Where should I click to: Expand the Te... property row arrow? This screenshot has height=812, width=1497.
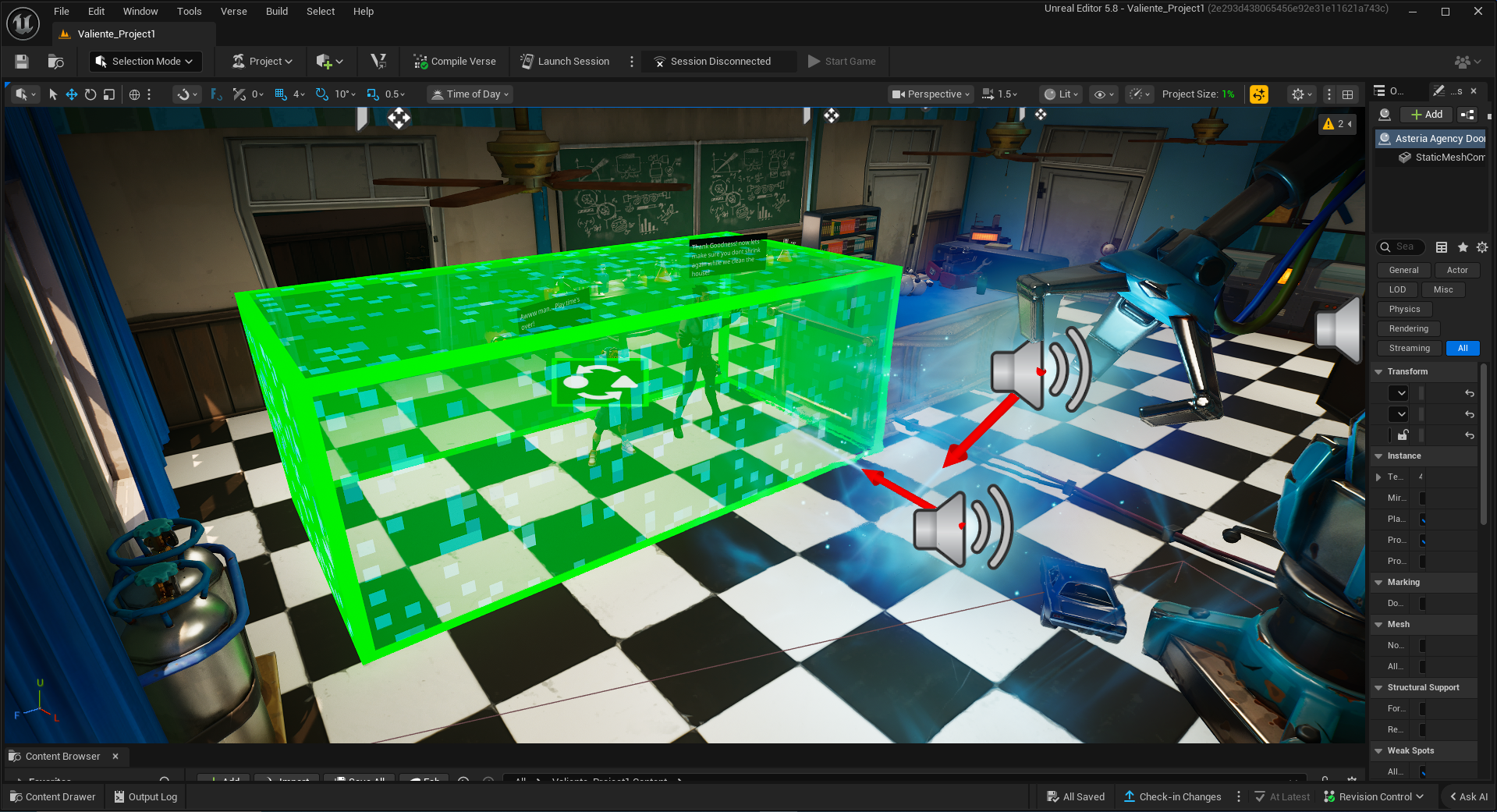[1378, 477]
